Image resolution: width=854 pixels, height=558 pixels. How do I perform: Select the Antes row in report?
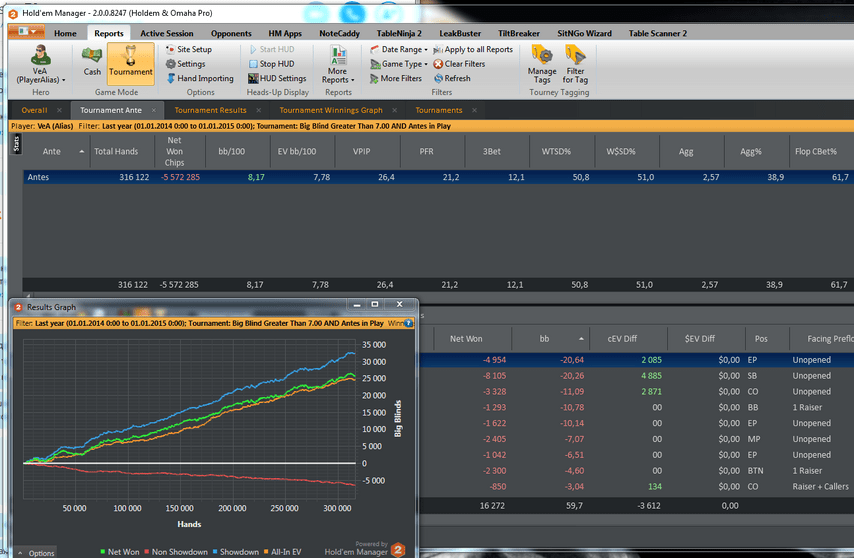coord(438,177)
